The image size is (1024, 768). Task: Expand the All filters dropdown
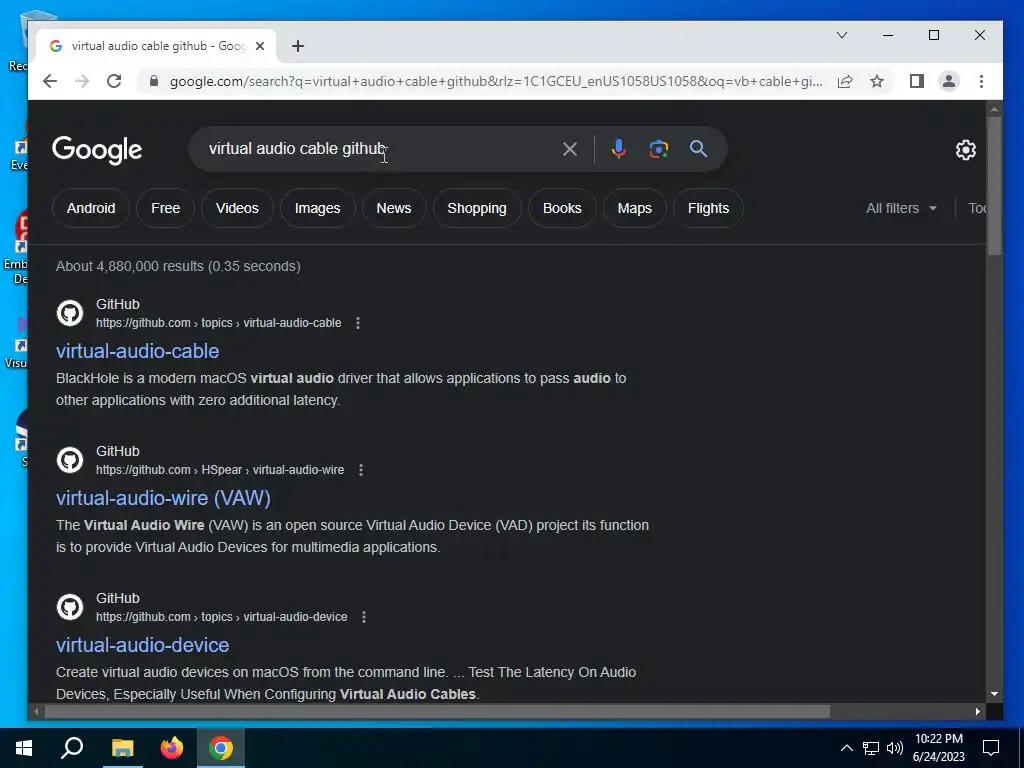[901, 208]
